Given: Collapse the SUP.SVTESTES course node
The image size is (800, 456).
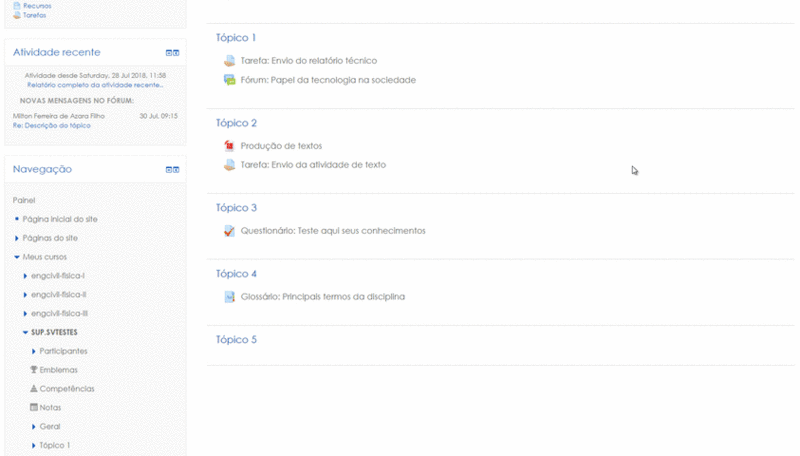Looking at the screenshot, I should [25, 333].
